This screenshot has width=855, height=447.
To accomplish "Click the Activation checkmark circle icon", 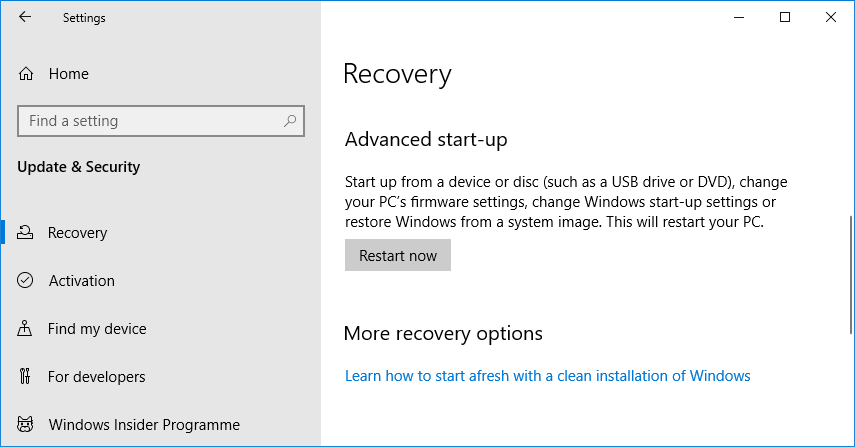I will point(26,281).
